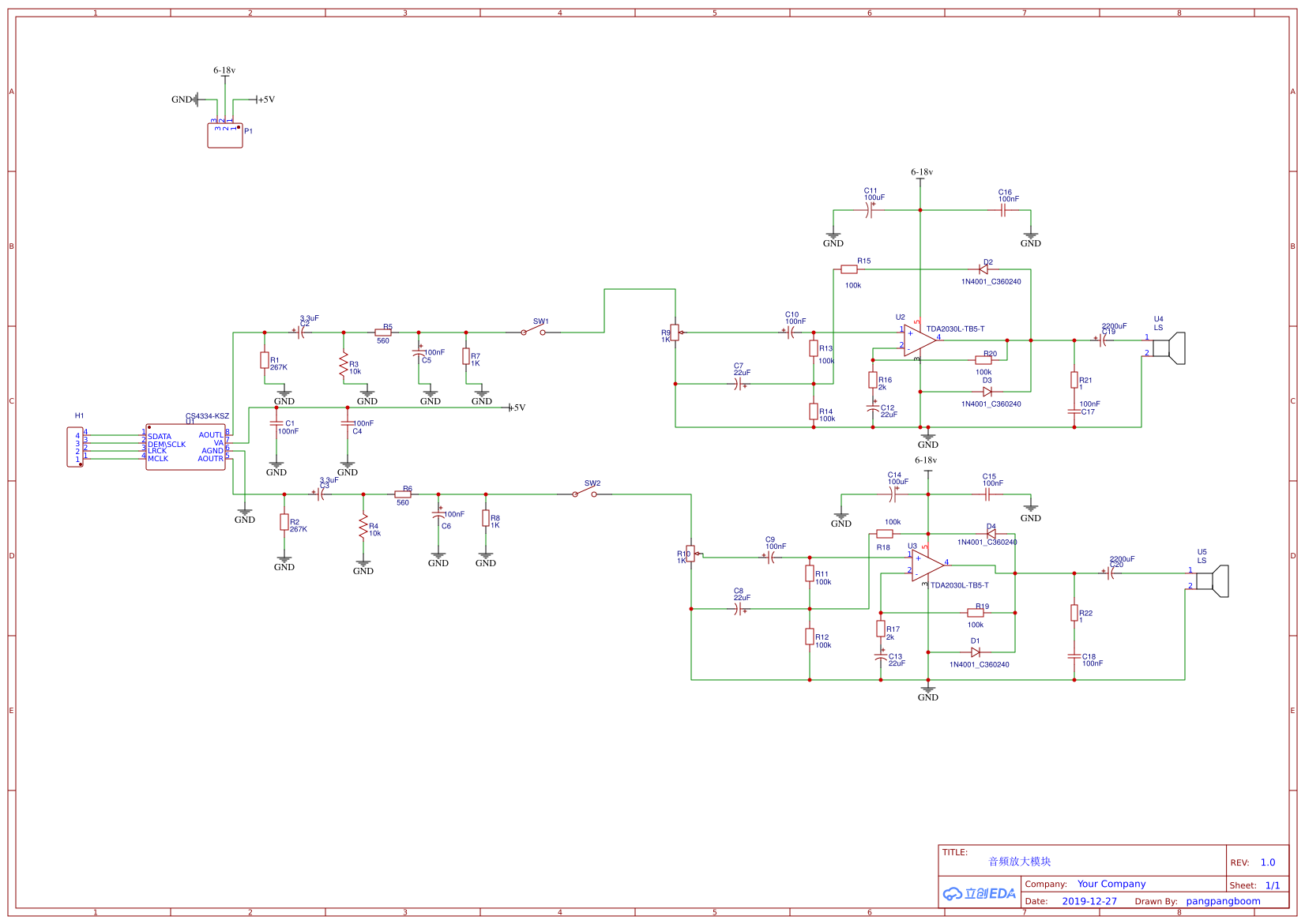This screenshot has width=1305, height=924.
Task: Click the U2 TDA2030L amplifier triangle
Action: tap(920, 340)
